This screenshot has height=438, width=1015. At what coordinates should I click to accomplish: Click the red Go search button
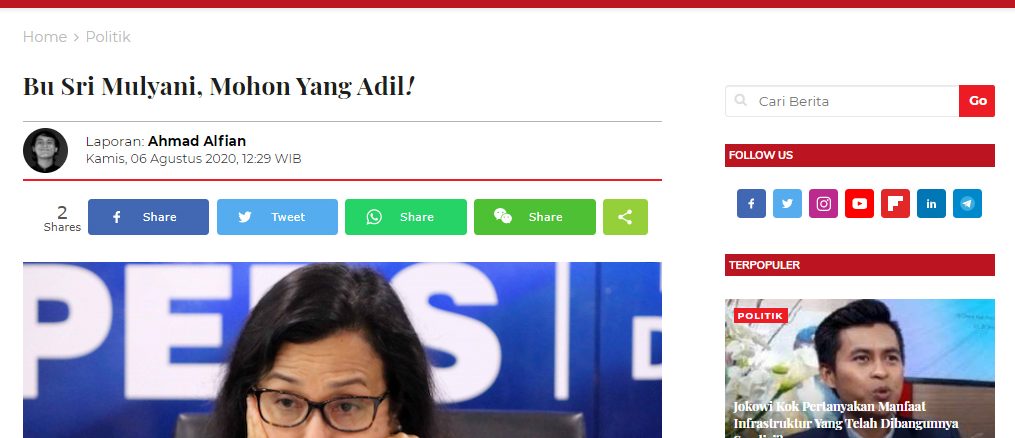[977, 101]
